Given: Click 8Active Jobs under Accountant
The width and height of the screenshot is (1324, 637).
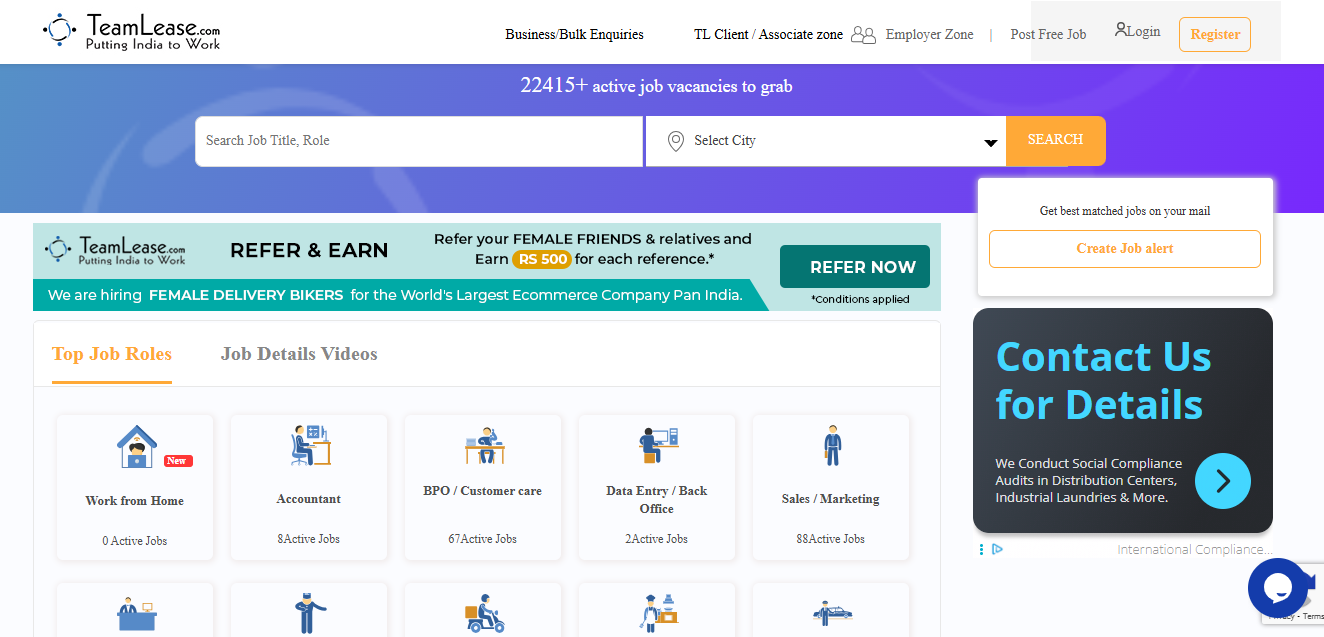Looking at the screenshot, I should (309, 539).
